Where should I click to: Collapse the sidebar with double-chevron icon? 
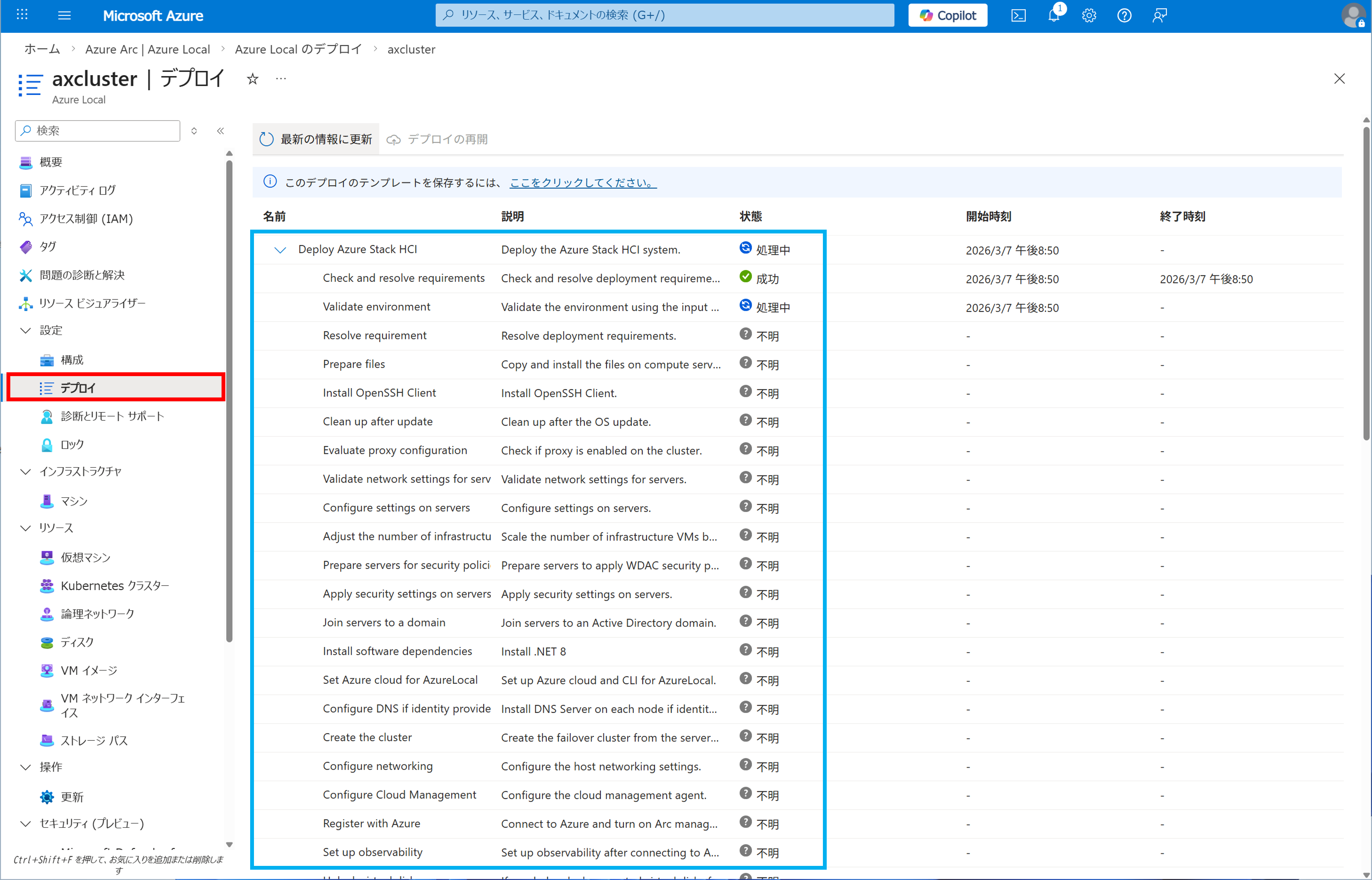pyautogui.click(x=220, y=131)
